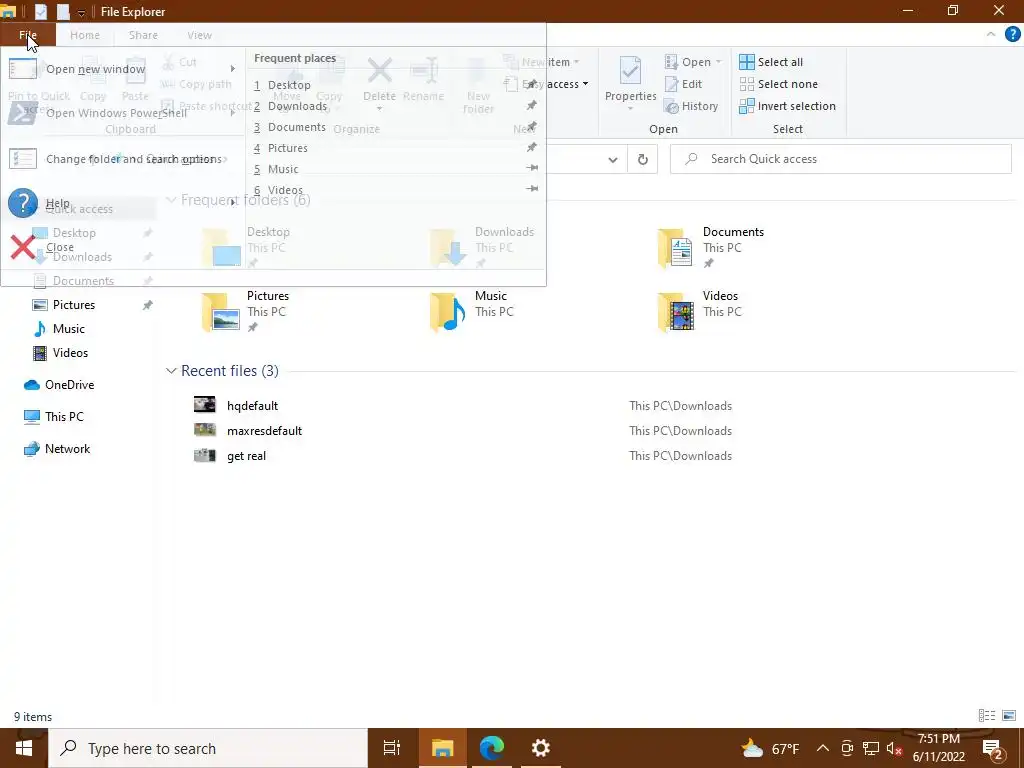Click Invert selection

point(788,106)
